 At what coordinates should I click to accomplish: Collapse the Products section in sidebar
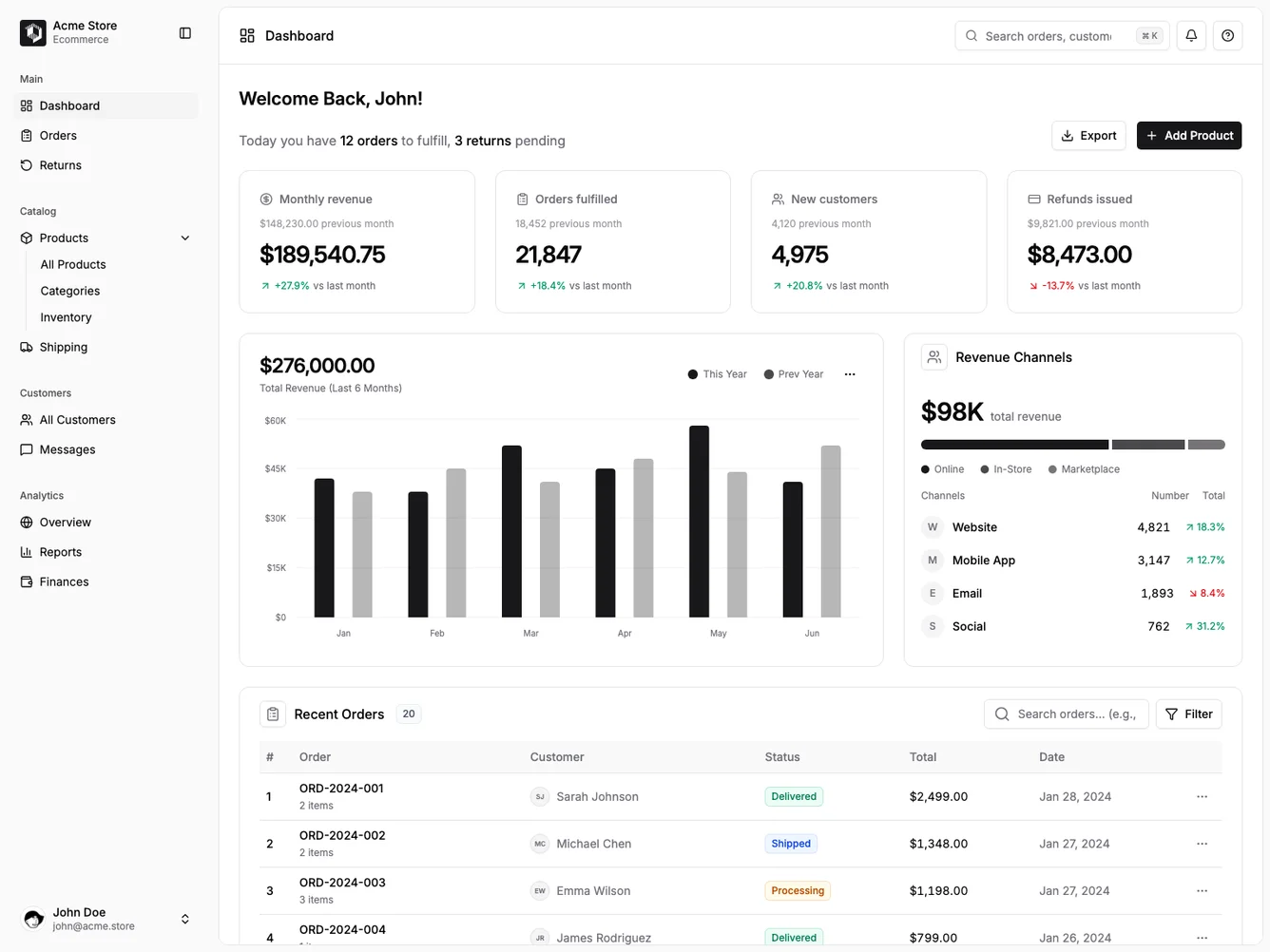[184, 238]
